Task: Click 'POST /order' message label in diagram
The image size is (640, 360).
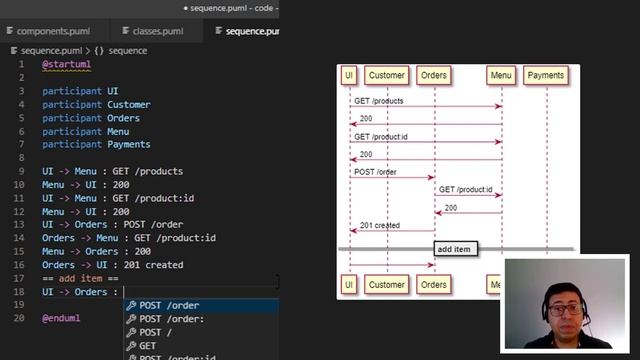Action: [x=375, y=172]
